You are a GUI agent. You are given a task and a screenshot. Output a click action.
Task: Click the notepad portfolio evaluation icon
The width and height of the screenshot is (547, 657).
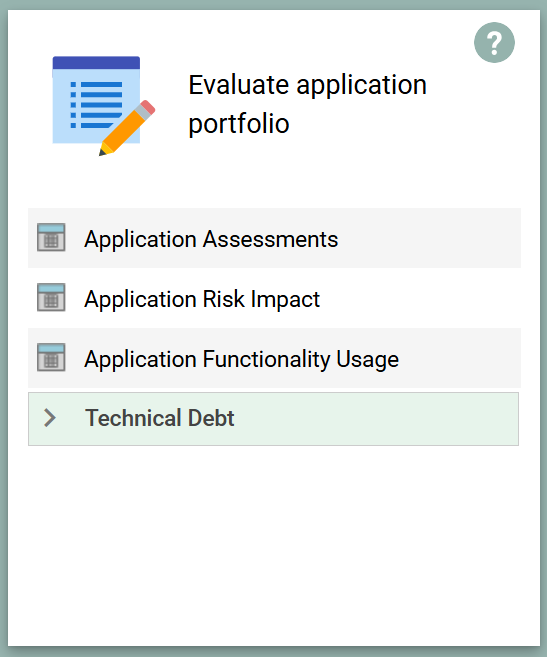click(104, 106)
